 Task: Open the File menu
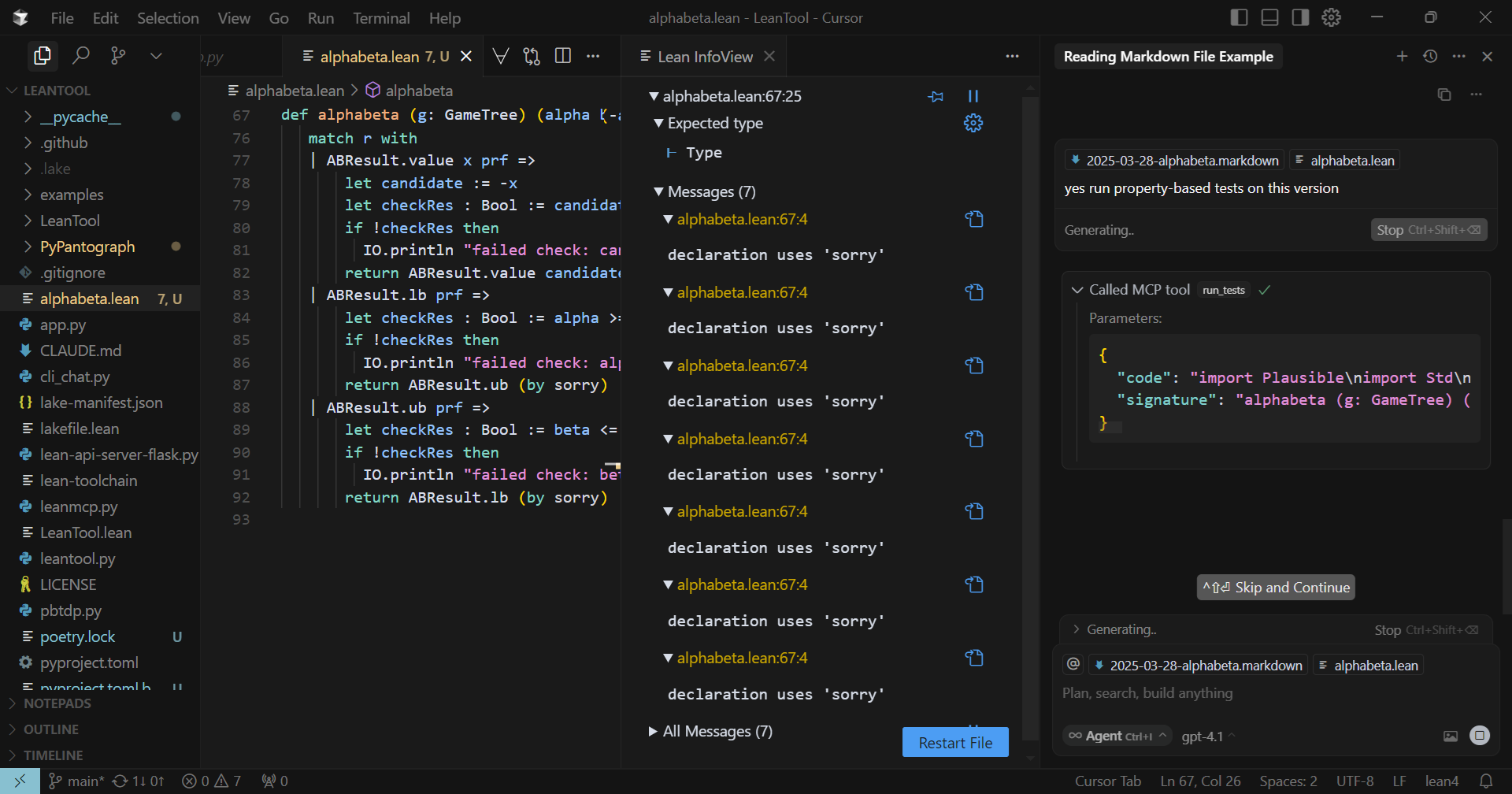(62, 17)
